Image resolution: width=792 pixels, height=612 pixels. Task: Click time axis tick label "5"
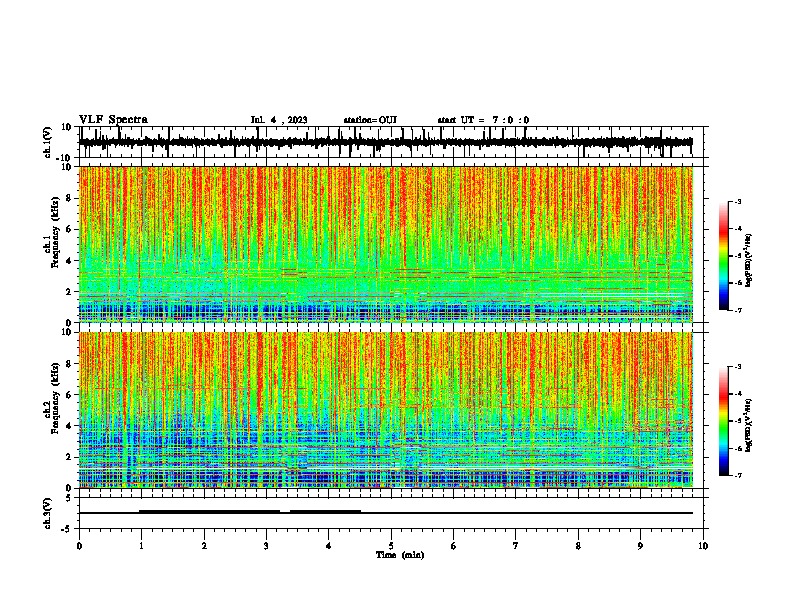coord(391,546)
